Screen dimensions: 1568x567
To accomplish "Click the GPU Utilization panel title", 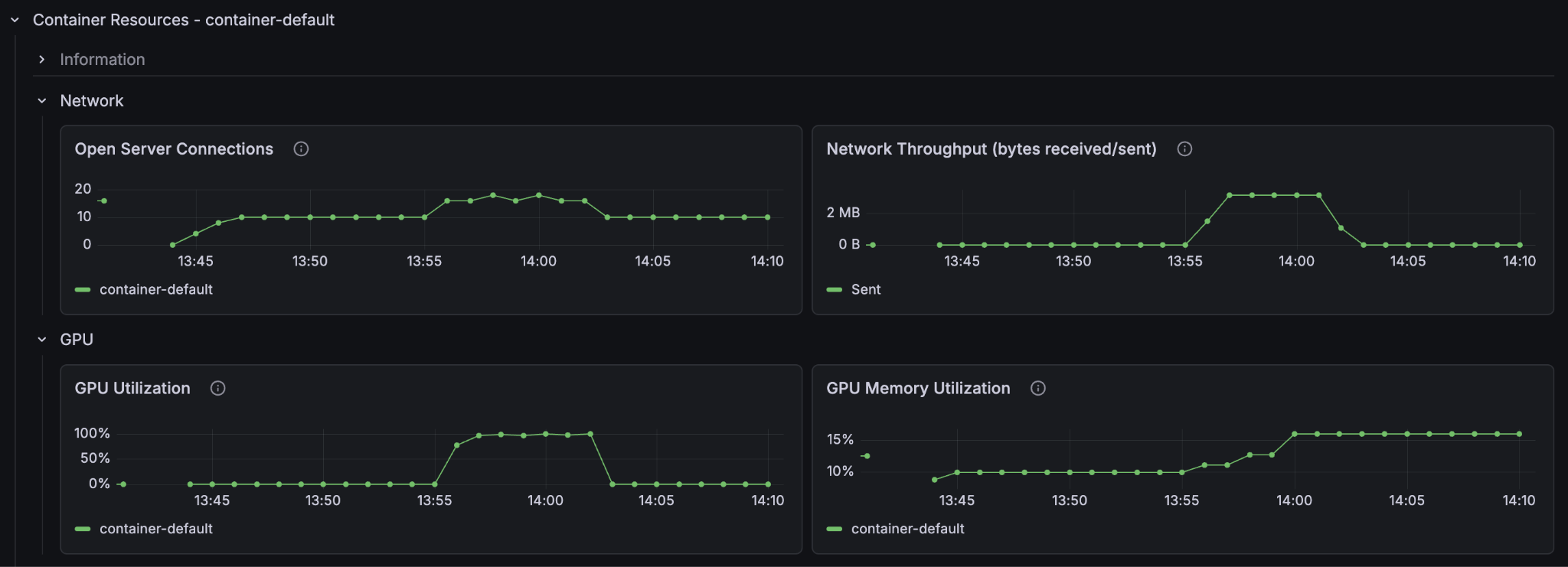I will (x=132, y=389).
